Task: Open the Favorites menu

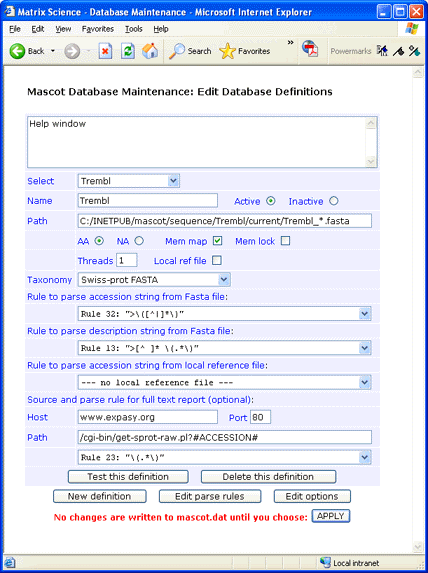Action: pyautogui.click(x=98, y=29)
